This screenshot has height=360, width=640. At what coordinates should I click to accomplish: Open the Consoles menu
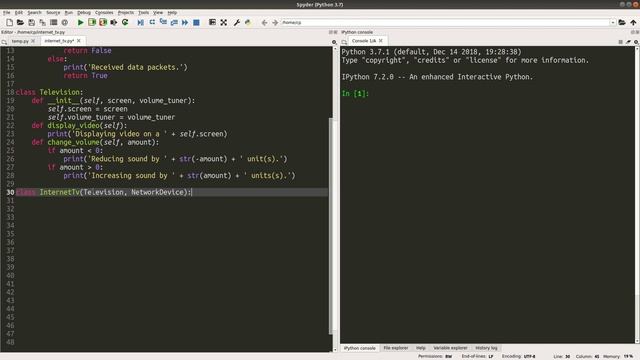pyautogui.click(x=104, y=13)
